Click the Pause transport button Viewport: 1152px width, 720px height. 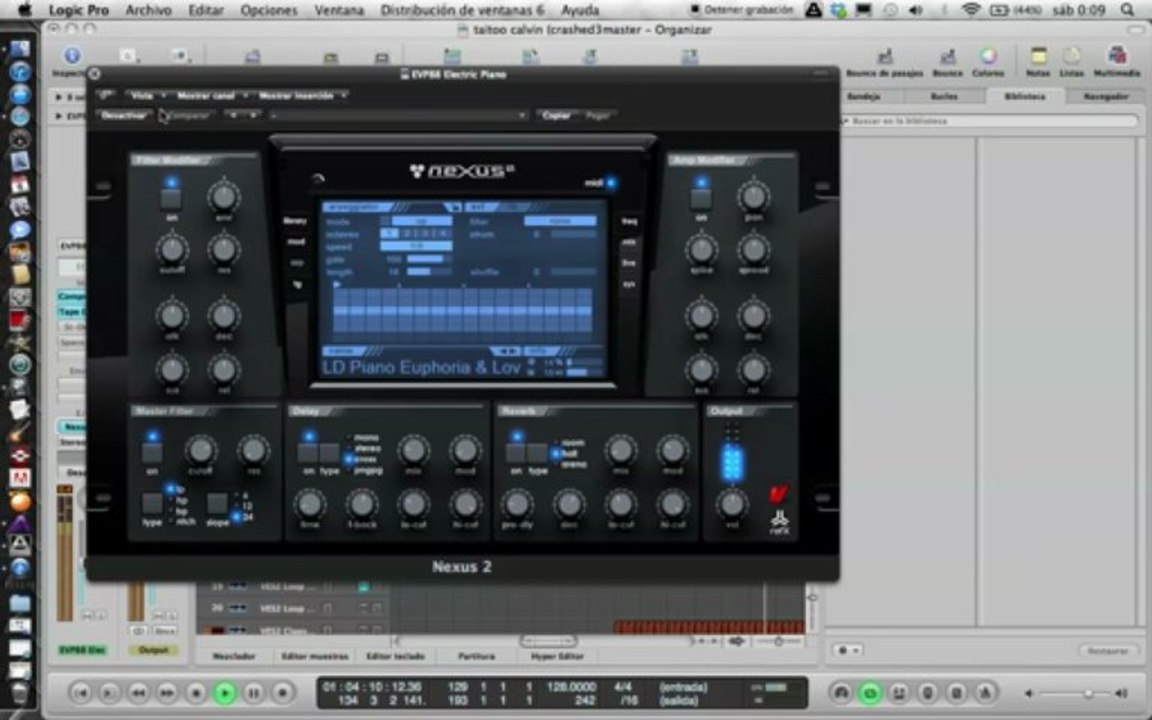point(253,693)
